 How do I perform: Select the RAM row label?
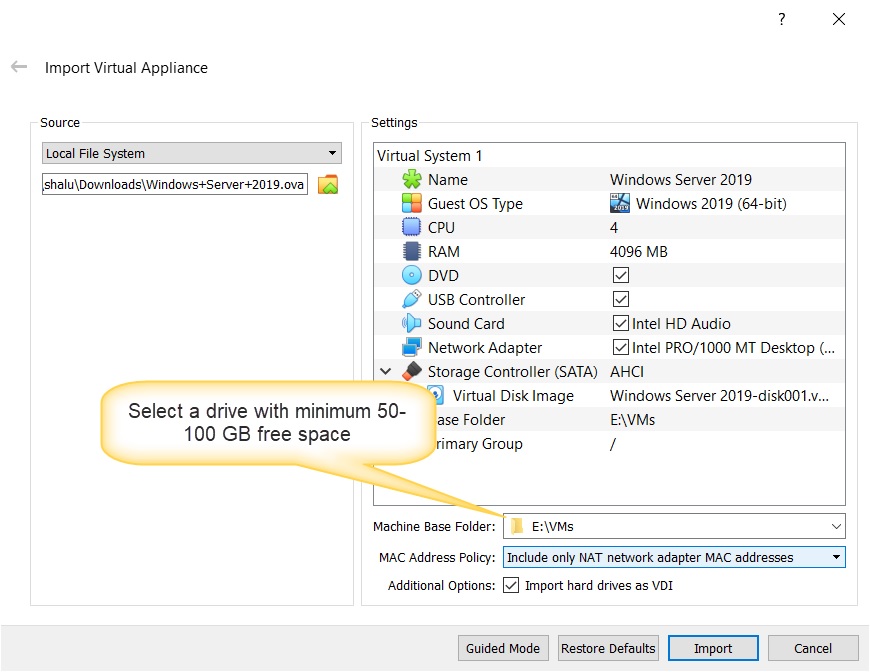pos(444,251)
